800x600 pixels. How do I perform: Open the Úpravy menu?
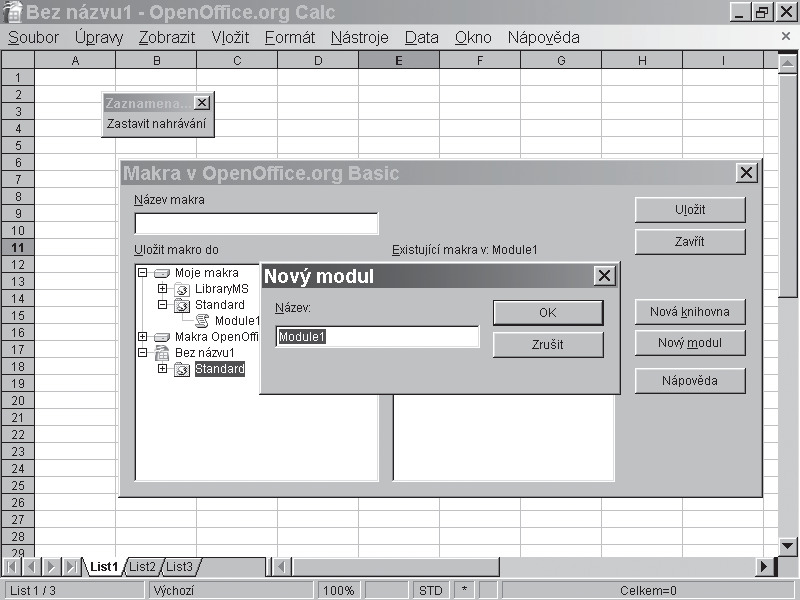point(99,38)
